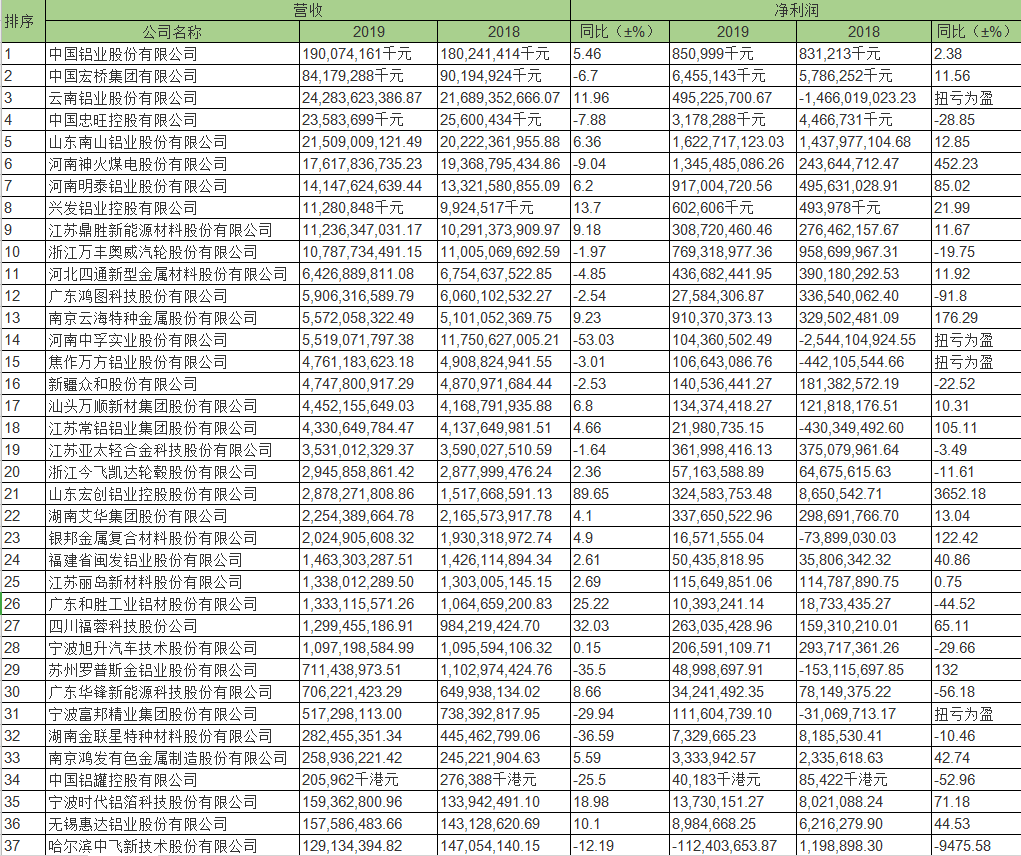Screen dimensions: 1021x856
Task: Click net profit growth value -91.8
Action: (977, 296)
